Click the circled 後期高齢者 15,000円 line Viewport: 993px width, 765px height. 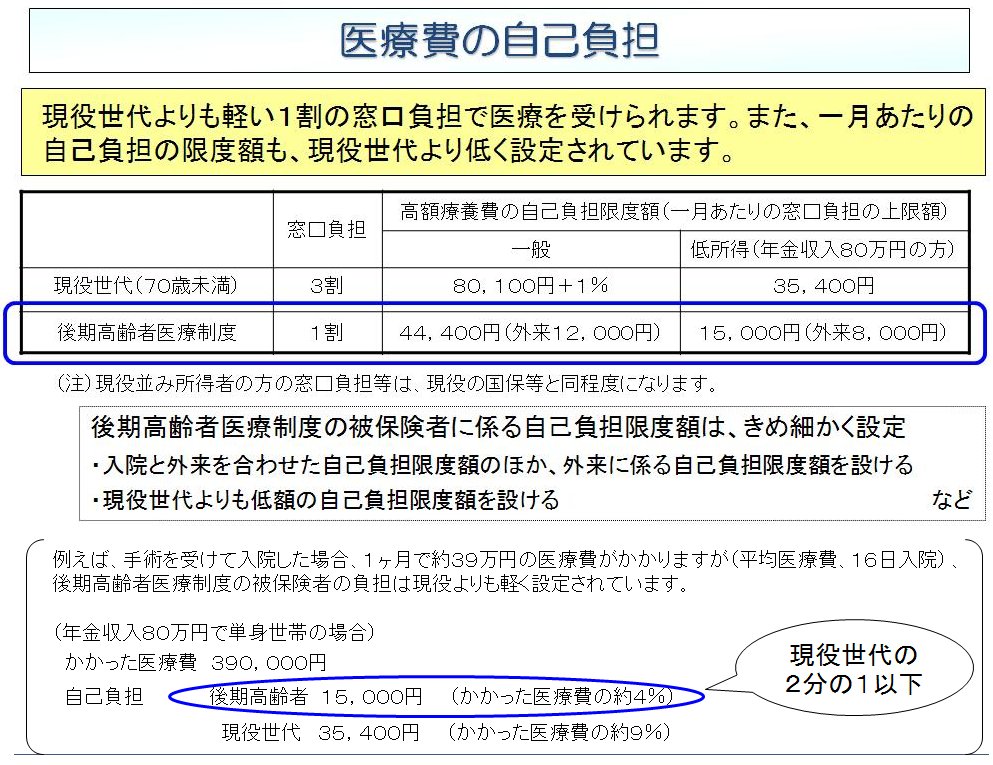438,696
